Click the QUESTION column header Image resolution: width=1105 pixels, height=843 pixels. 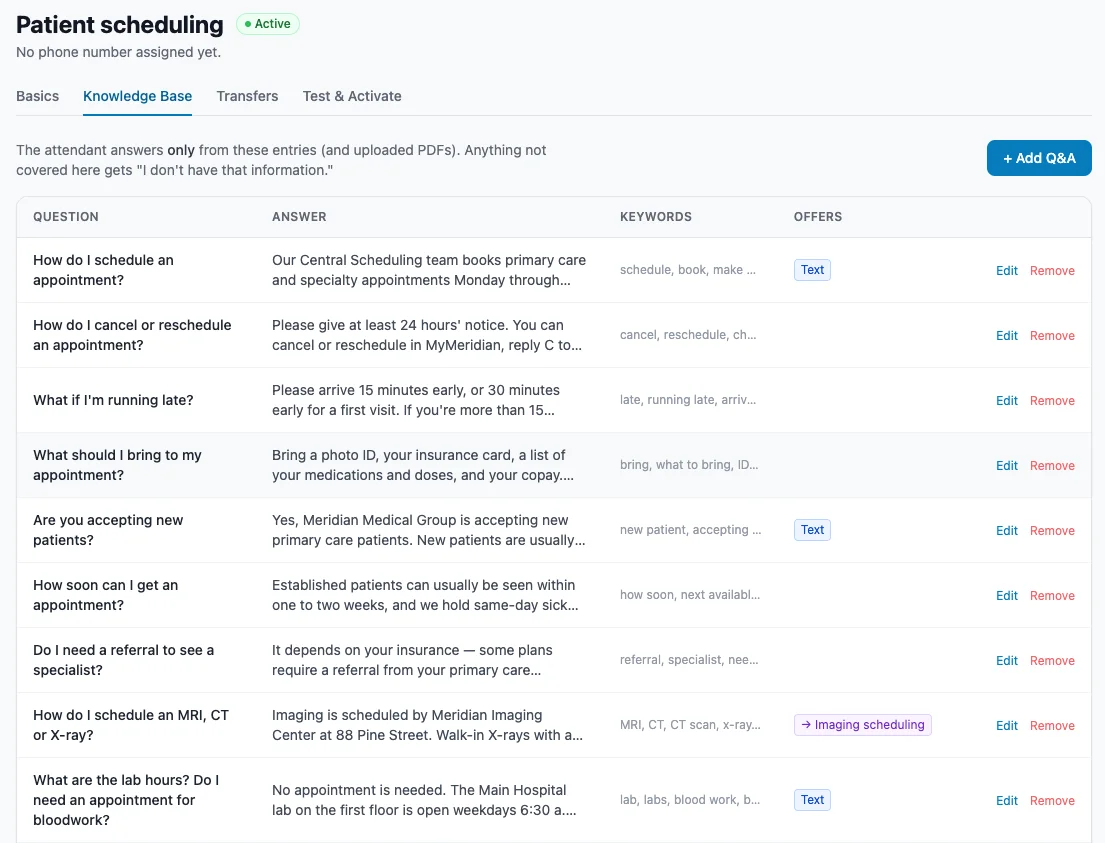66,217
